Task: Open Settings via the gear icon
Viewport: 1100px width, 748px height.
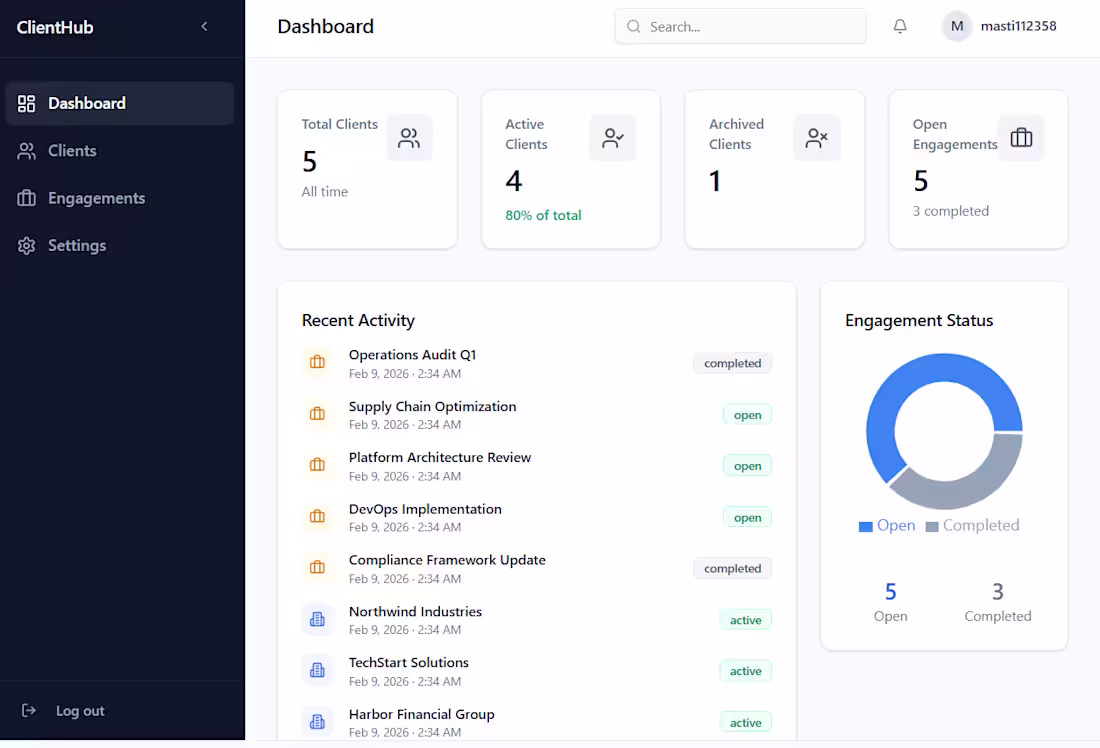Action: (x=25, y=245)
